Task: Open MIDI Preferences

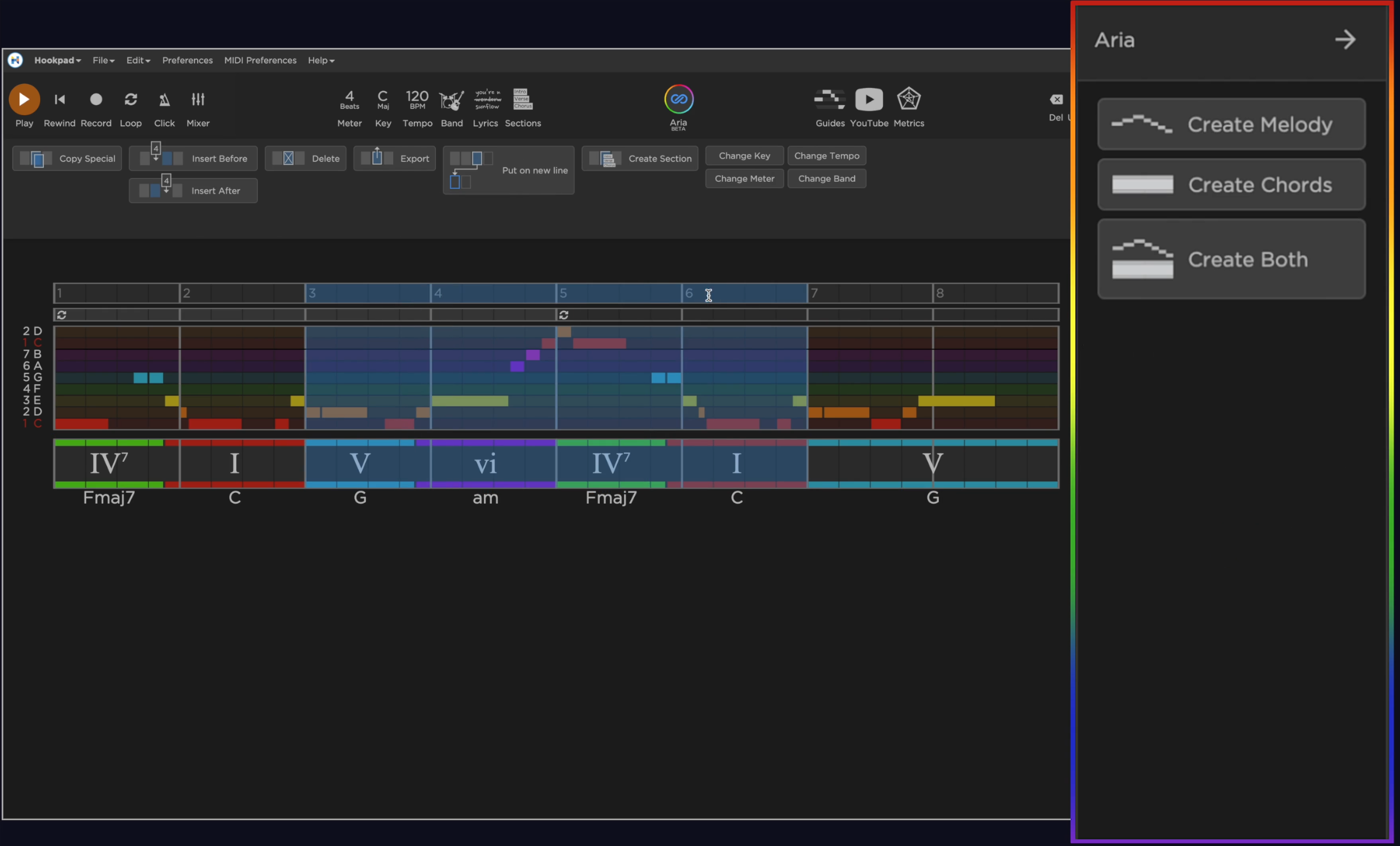Action: (260, 60)
